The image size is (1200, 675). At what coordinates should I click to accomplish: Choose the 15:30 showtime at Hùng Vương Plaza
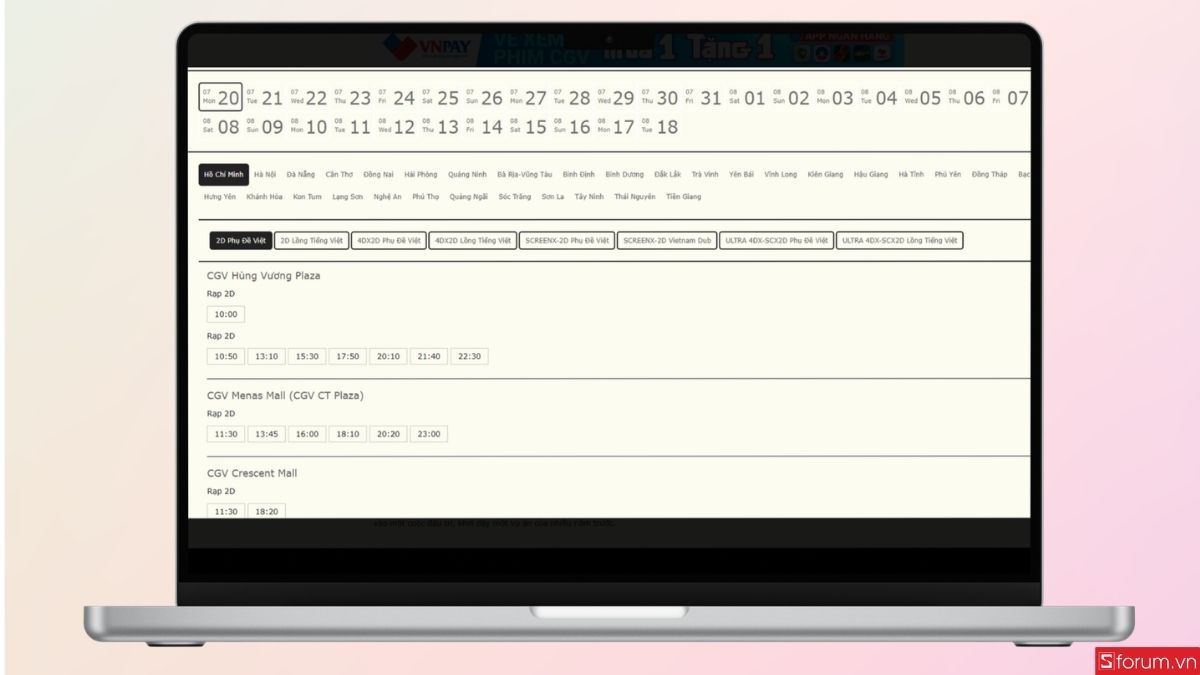point(307,356)
